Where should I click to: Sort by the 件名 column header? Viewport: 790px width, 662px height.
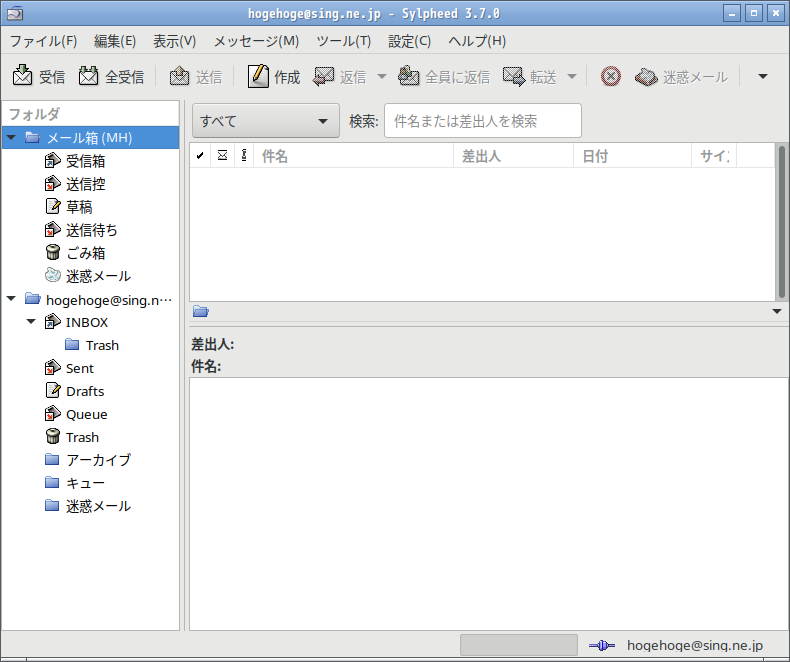coord(354,155)
